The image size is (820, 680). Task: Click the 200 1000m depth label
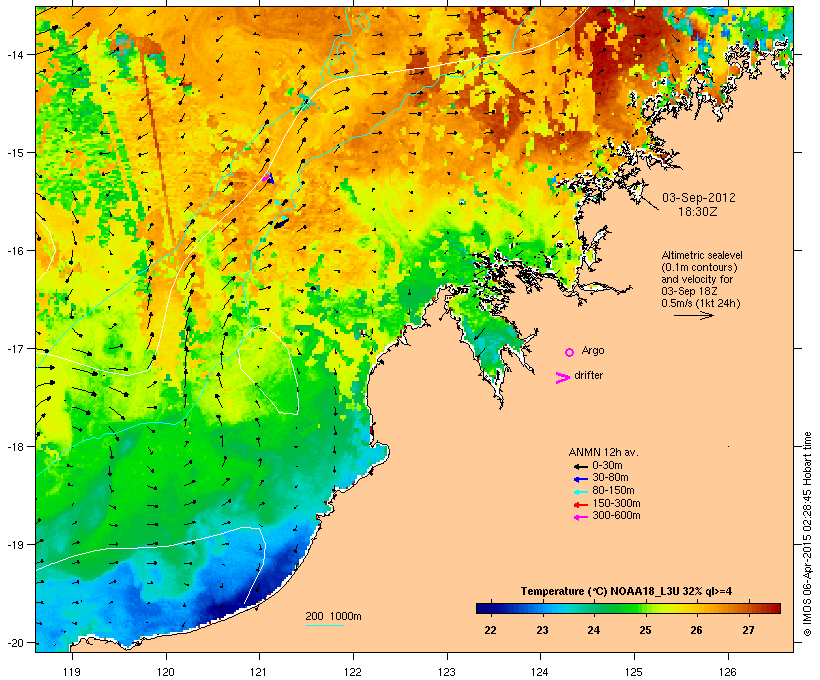333,616
